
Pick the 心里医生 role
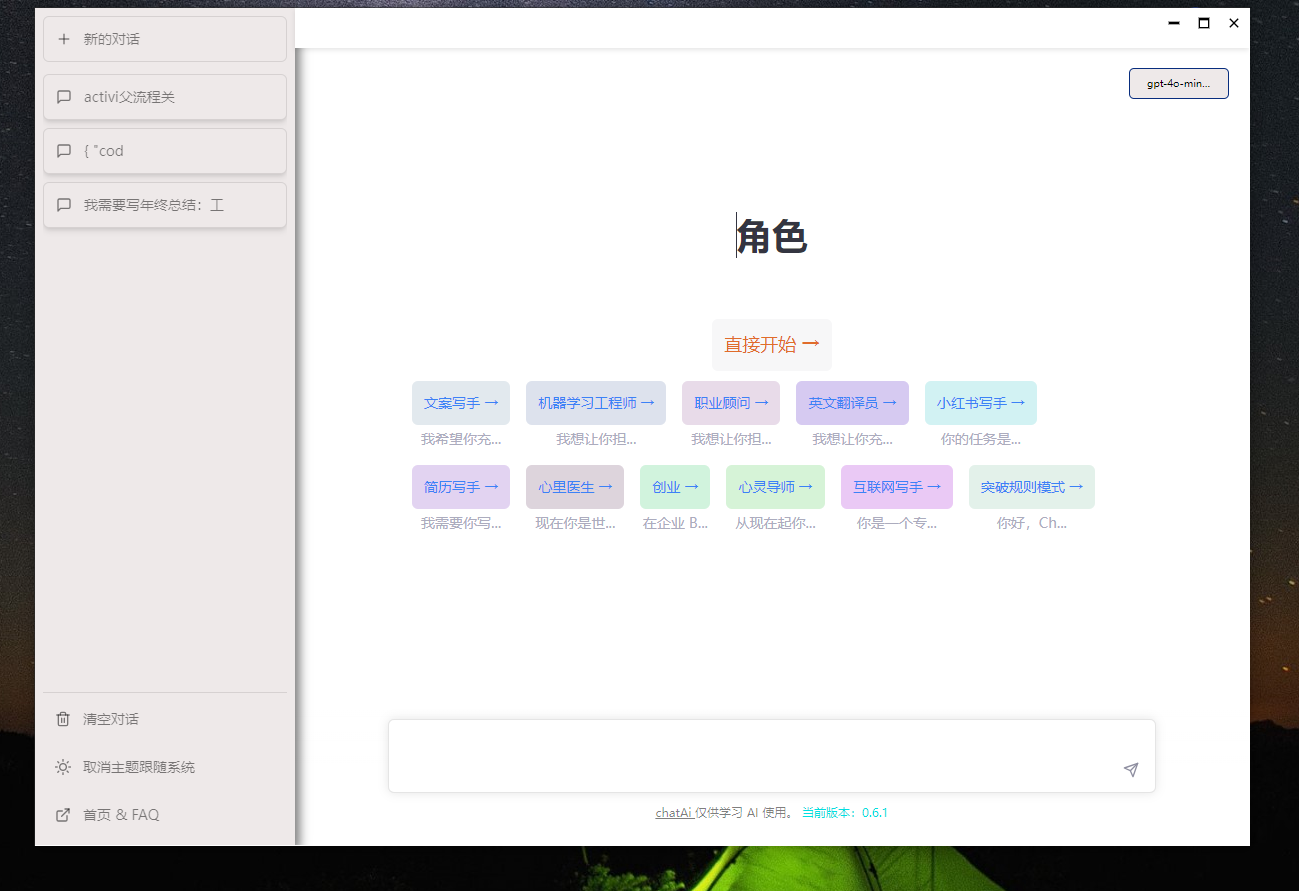click(575, 487)
